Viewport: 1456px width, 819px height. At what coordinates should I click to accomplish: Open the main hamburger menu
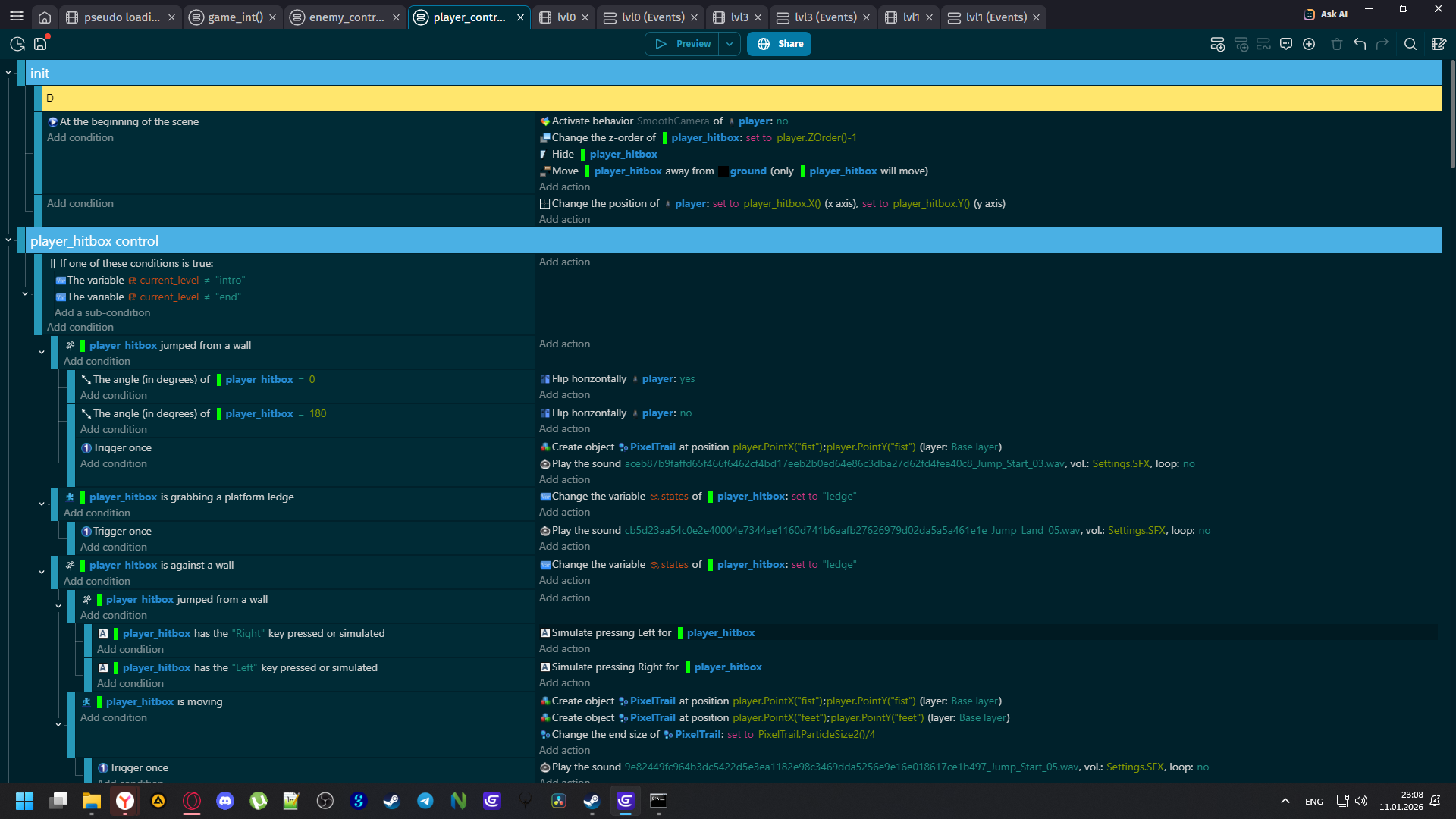pos(17,17)
